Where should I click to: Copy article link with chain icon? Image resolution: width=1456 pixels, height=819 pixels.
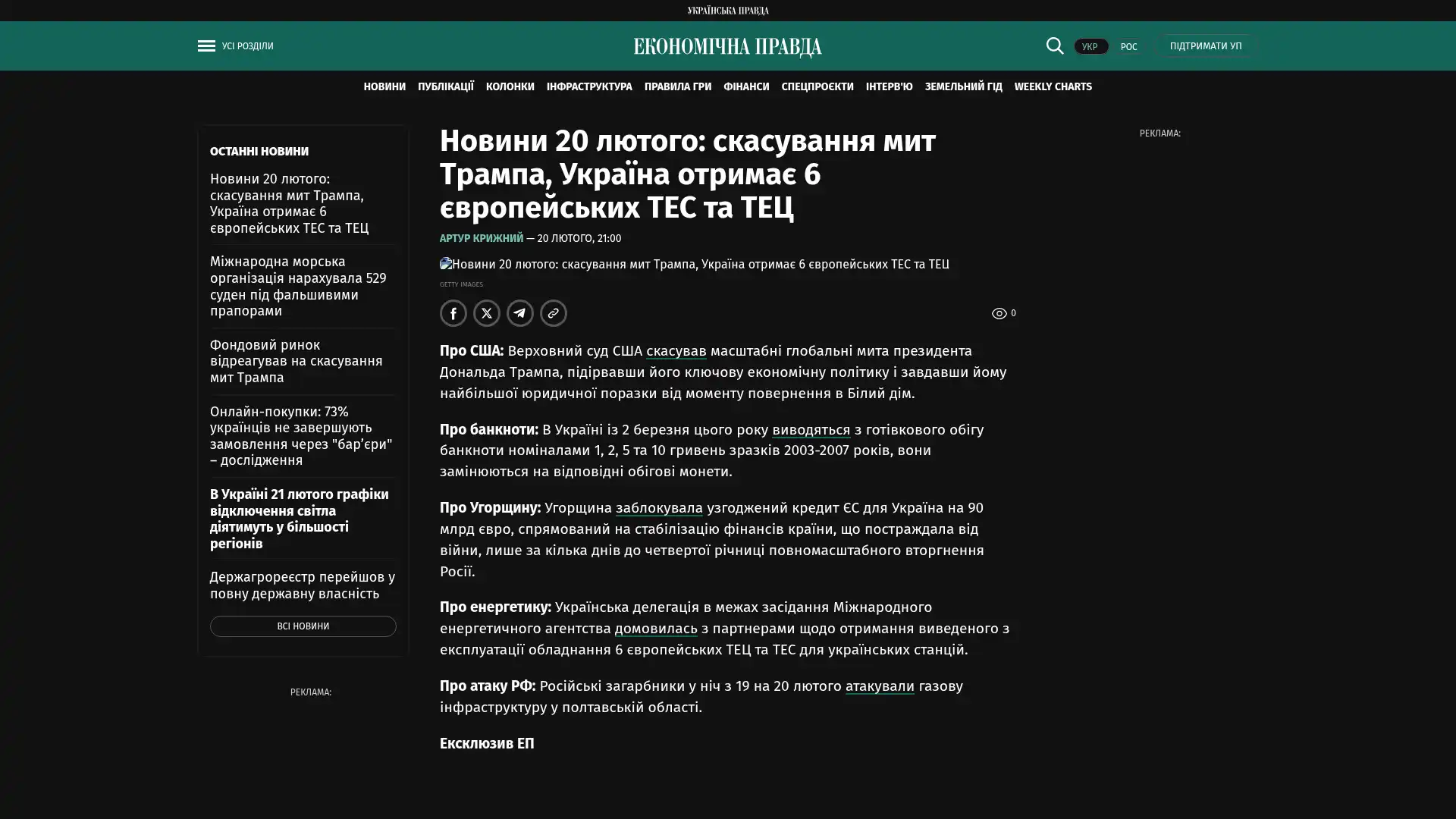pyautogui.click(x=553, y=313)
